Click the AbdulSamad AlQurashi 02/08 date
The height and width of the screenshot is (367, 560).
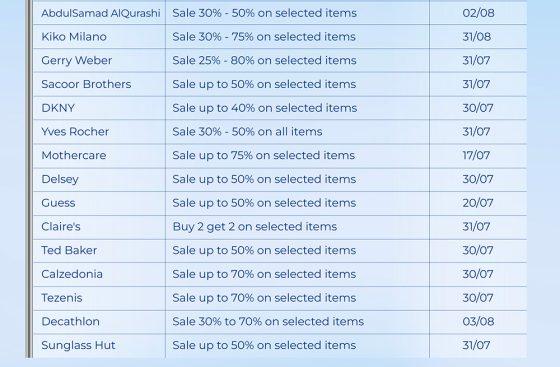(x=478, y=13)
